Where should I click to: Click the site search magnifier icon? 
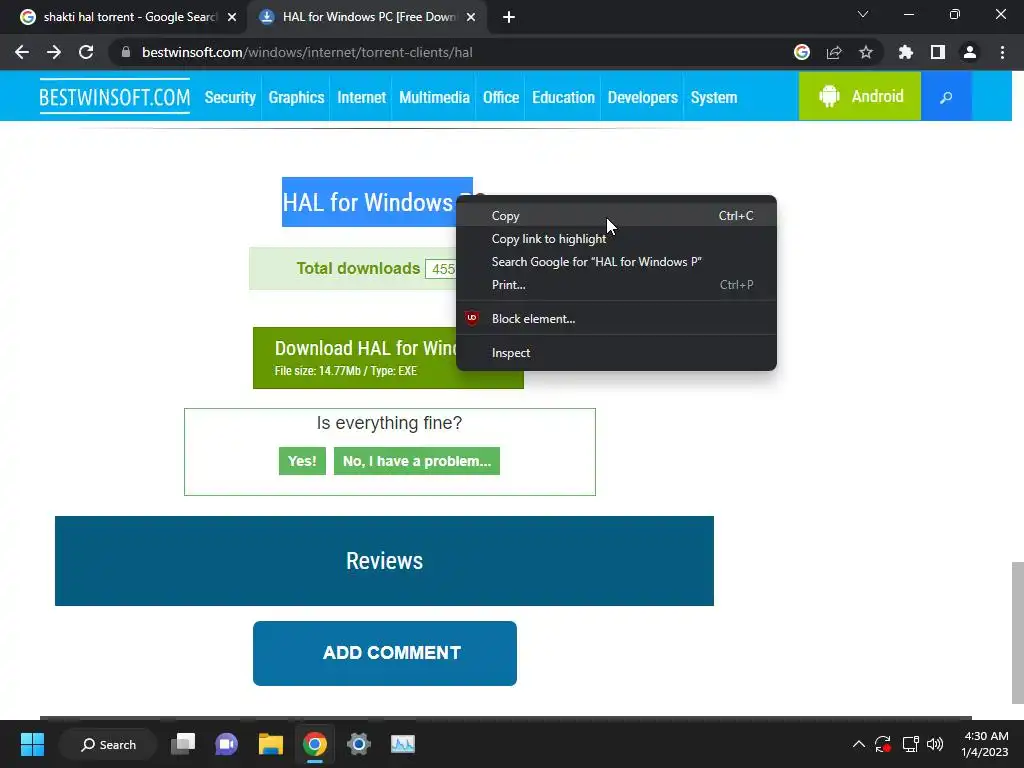click(x=946, y=97)
